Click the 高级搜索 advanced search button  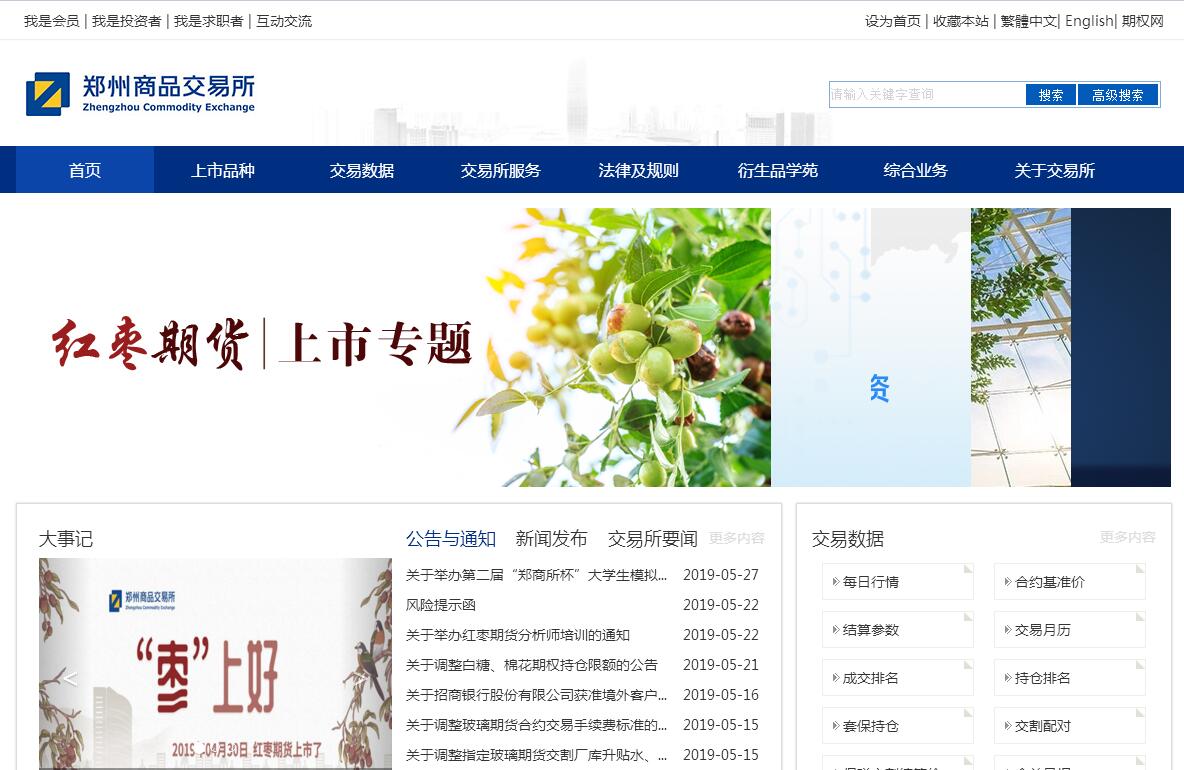1117,95
